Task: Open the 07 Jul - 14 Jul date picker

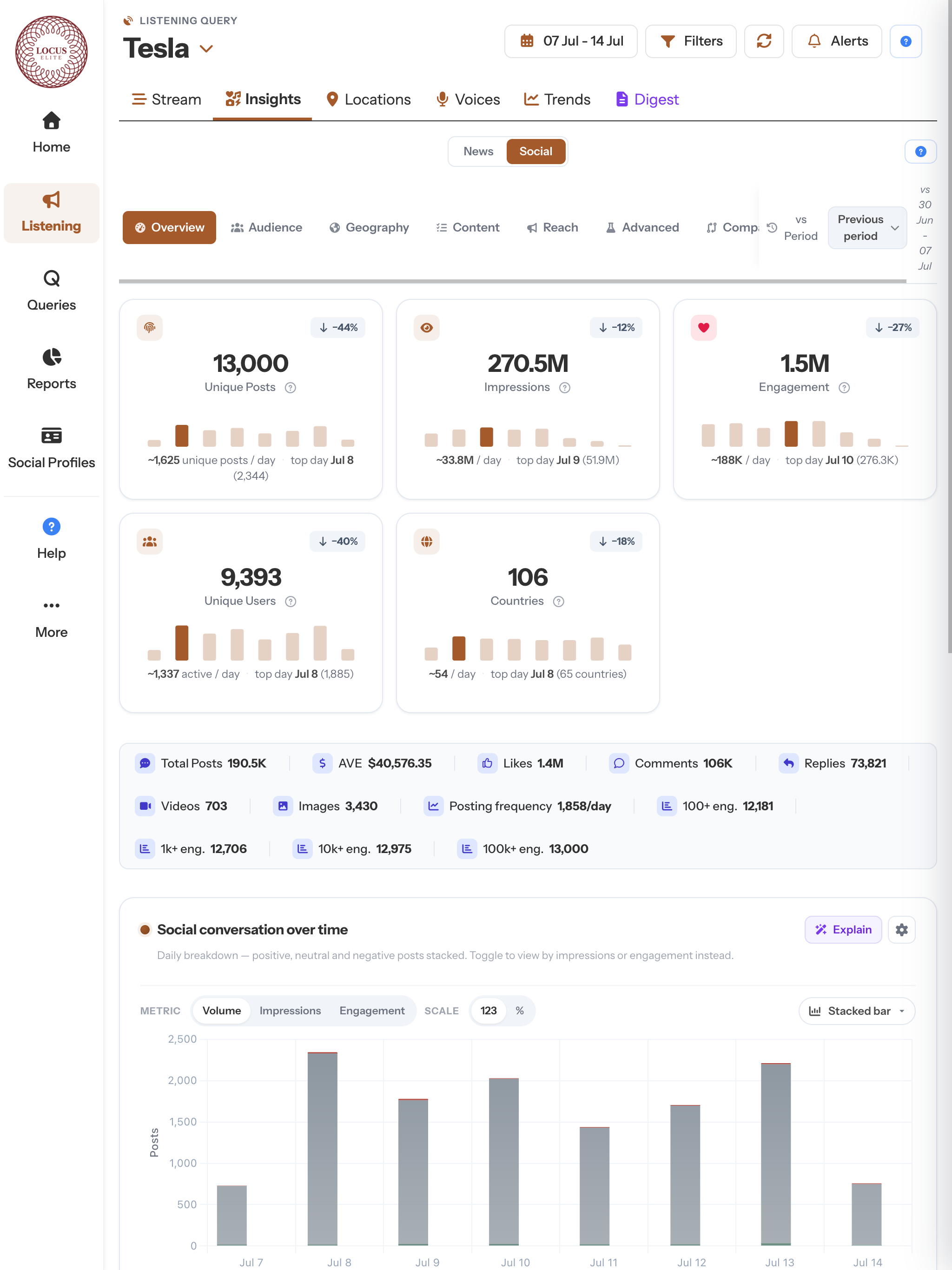Action: pyautogui.click(x=571, y=41)
